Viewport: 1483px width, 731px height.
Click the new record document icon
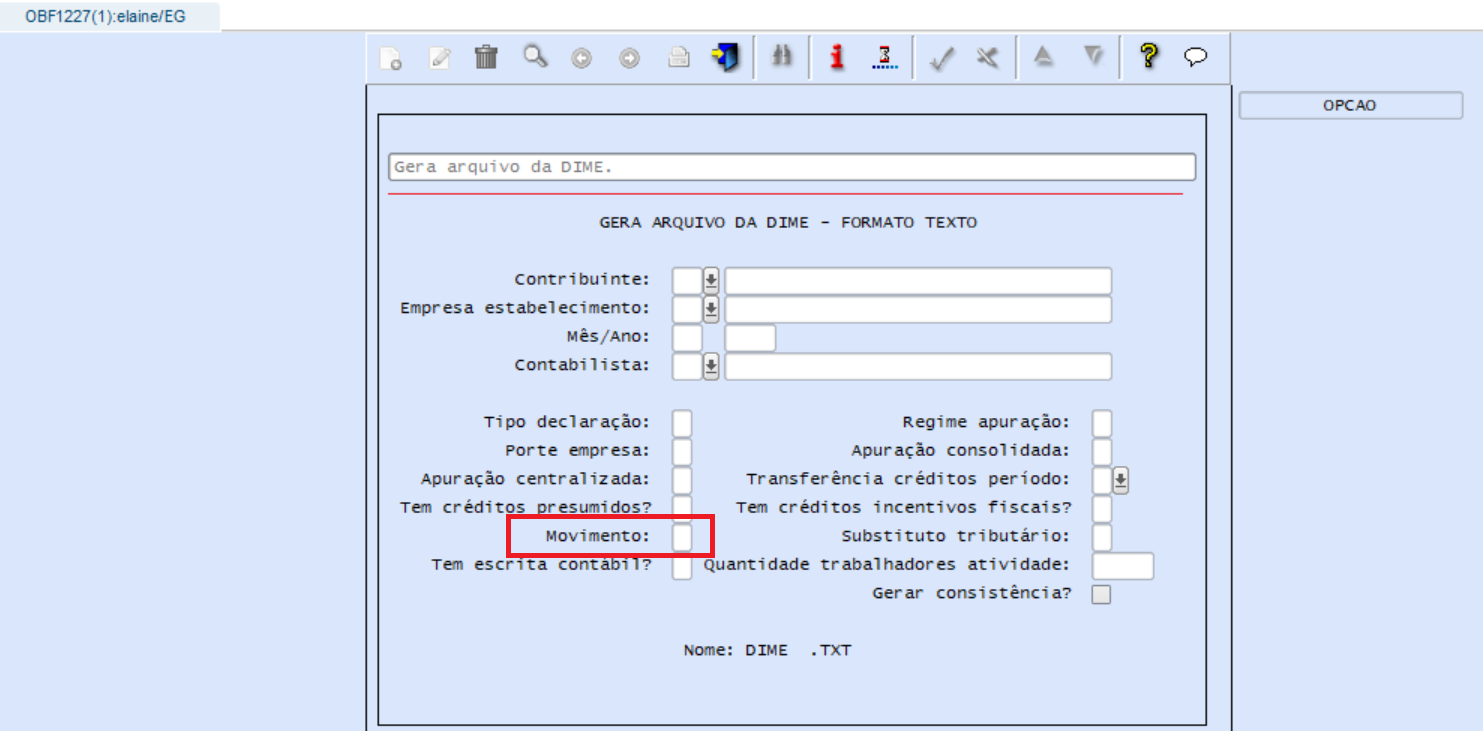click(x=391, y=59)
